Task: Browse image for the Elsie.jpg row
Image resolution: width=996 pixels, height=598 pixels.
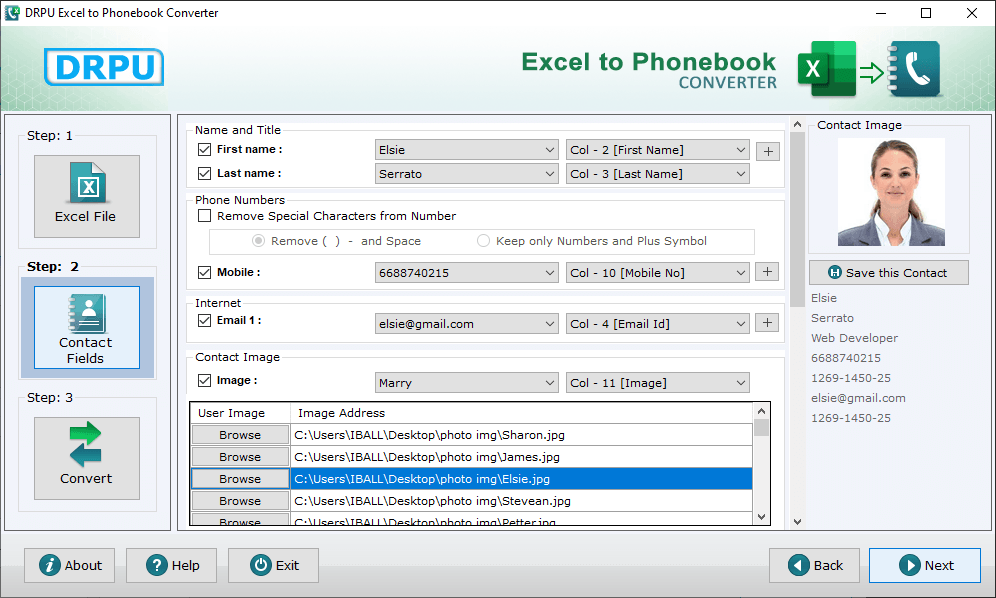Action: (x=240, y=479)
